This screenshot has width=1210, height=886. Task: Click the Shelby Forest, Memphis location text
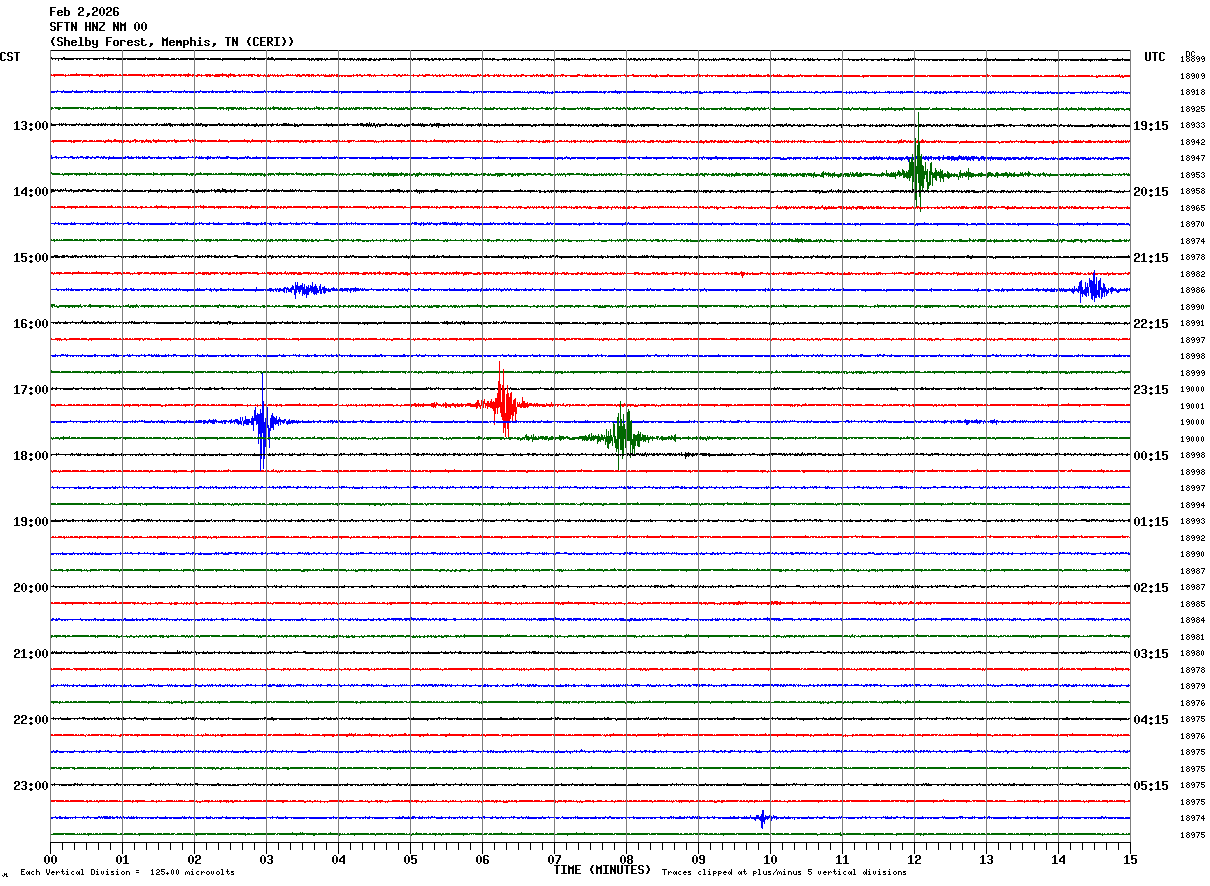(x=171, y=42)
